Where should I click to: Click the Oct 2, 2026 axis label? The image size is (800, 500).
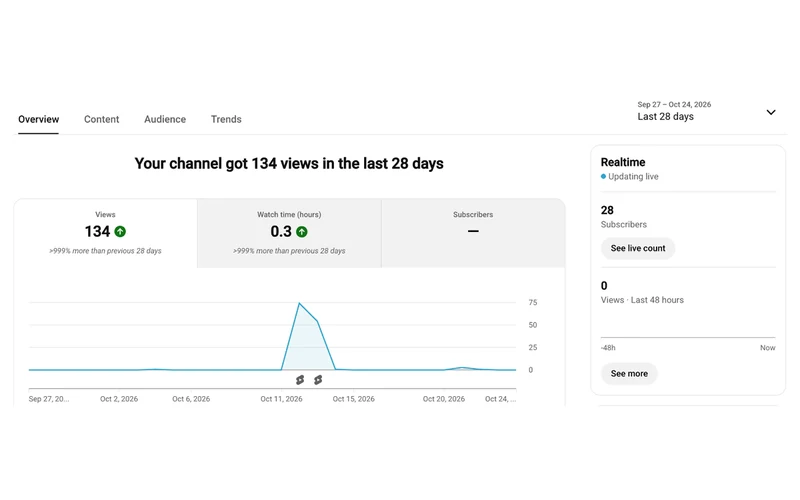[x=119, y=399]
